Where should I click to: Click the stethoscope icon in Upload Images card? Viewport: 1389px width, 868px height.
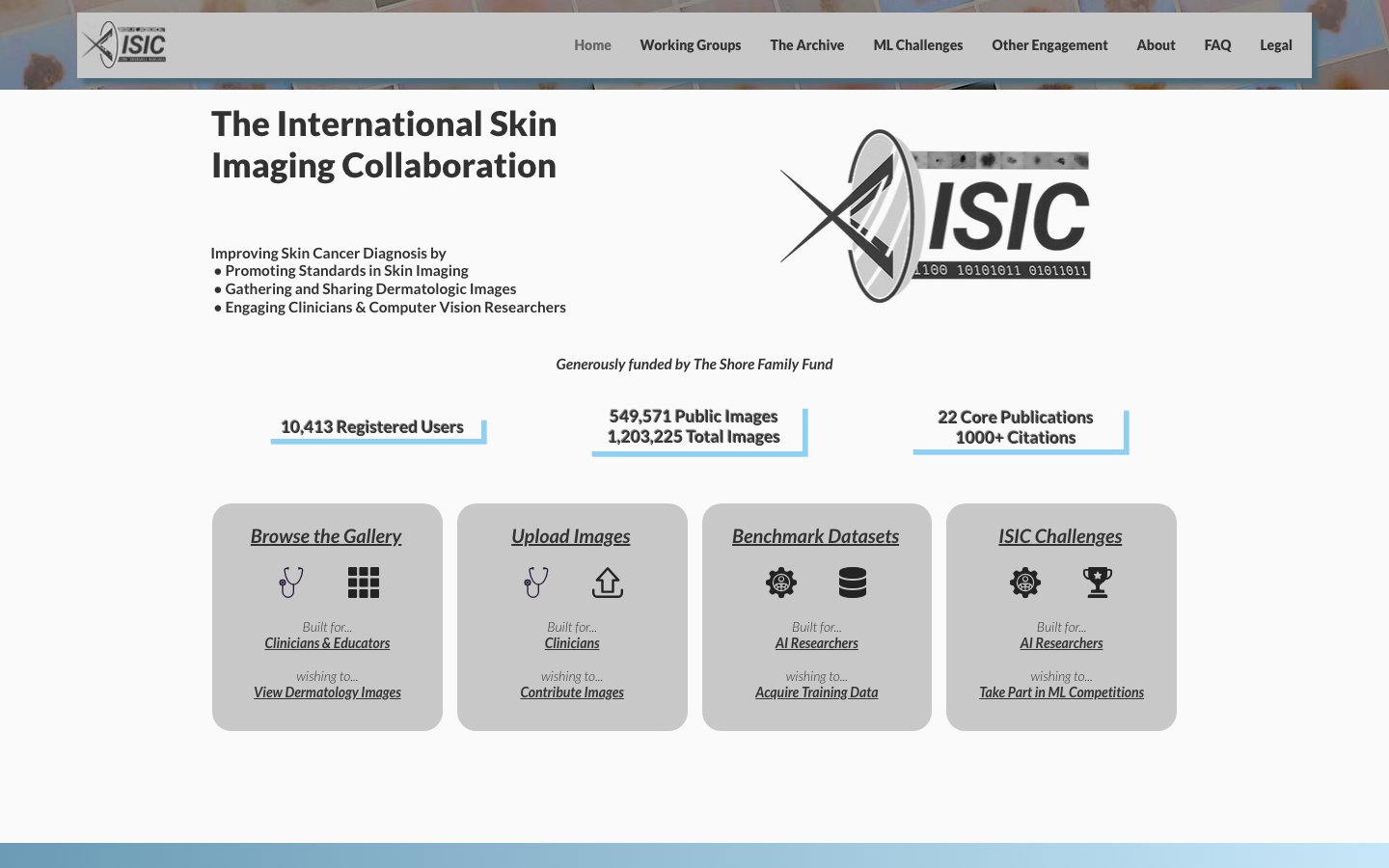click(x=536, y=582)
